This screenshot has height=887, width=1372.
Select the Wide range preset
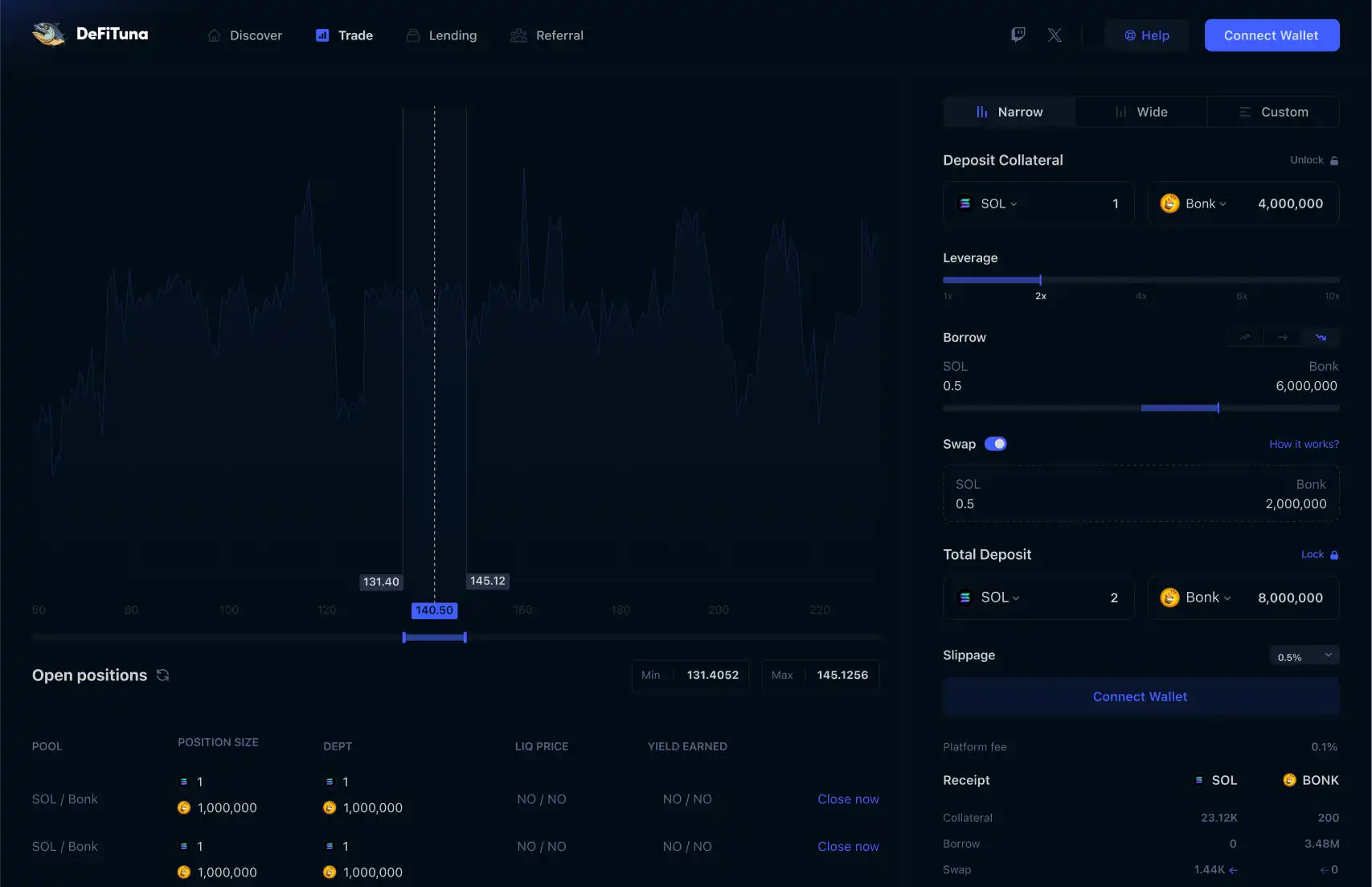coord(1141,112)
